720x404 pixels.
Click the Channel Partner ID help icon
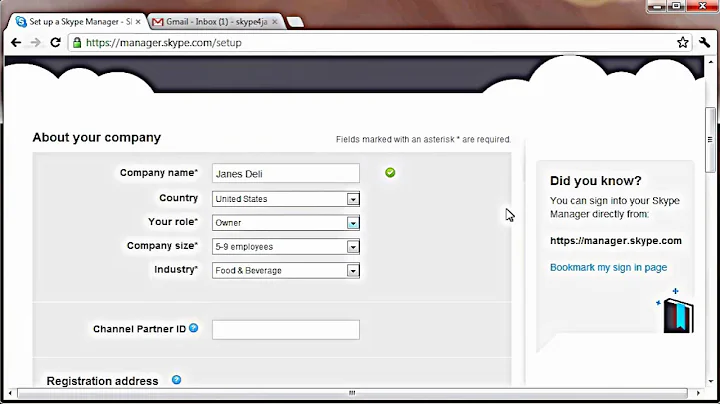coord(194,328)
